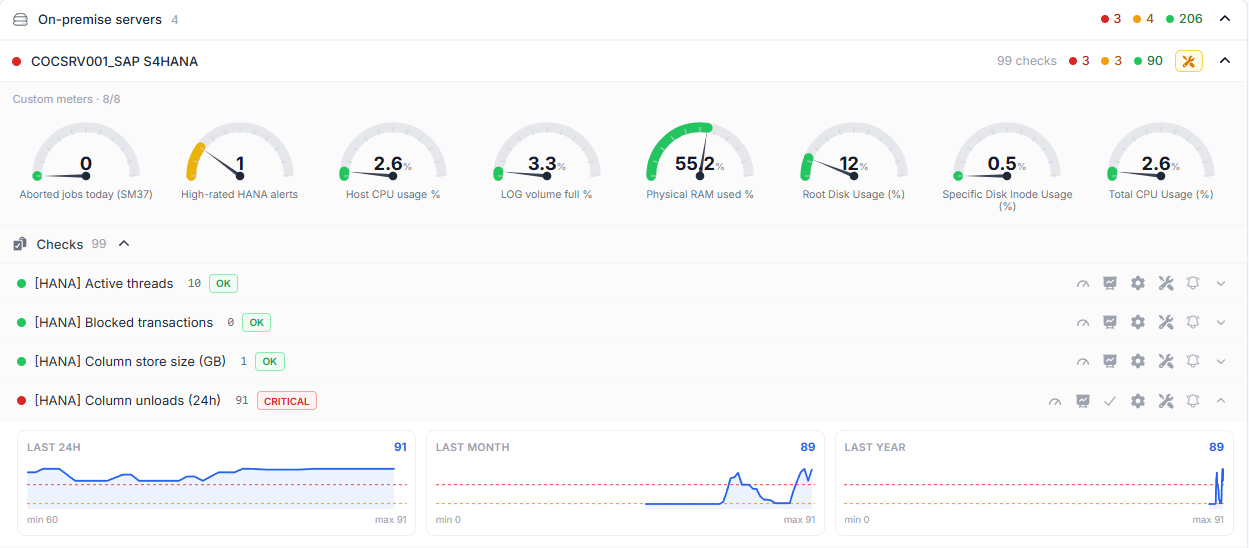This screenshot has width=1249, height=548.
Task: Click red 3 count in On-premise servers header
Action: click(x=1111, y=19)
